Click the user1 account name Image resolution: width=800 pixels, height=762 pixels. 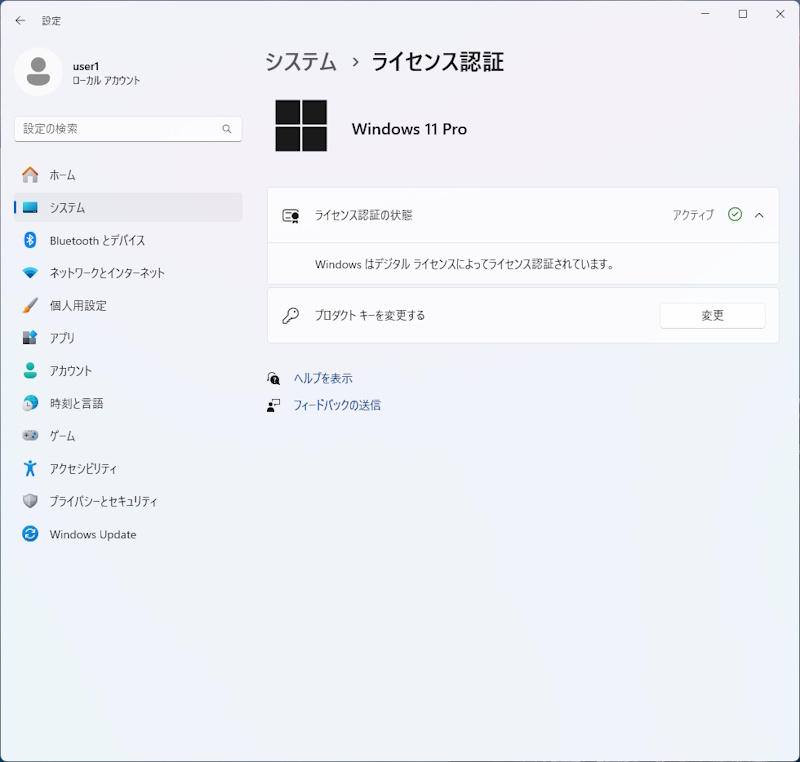coord(86,66)
